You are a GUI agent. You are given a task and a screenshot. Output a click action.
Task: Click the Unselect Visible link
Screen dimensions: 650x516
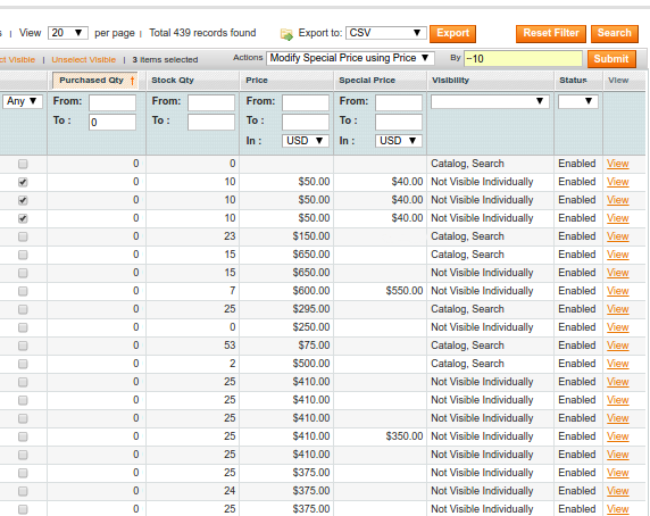click(x=84, y=60)
